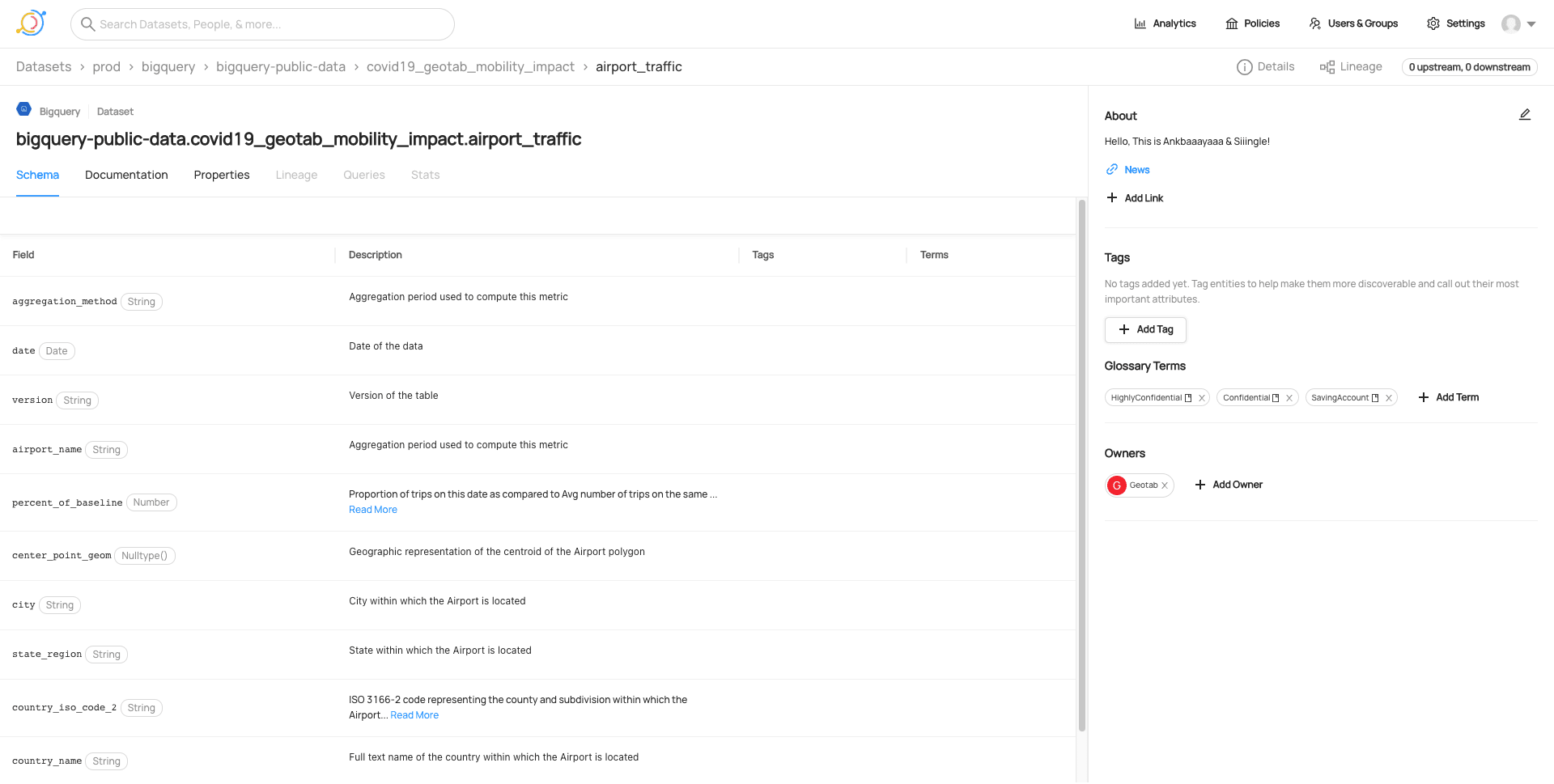Click 'Version of the table' description
1554x784 pixels.
point(393,396)
